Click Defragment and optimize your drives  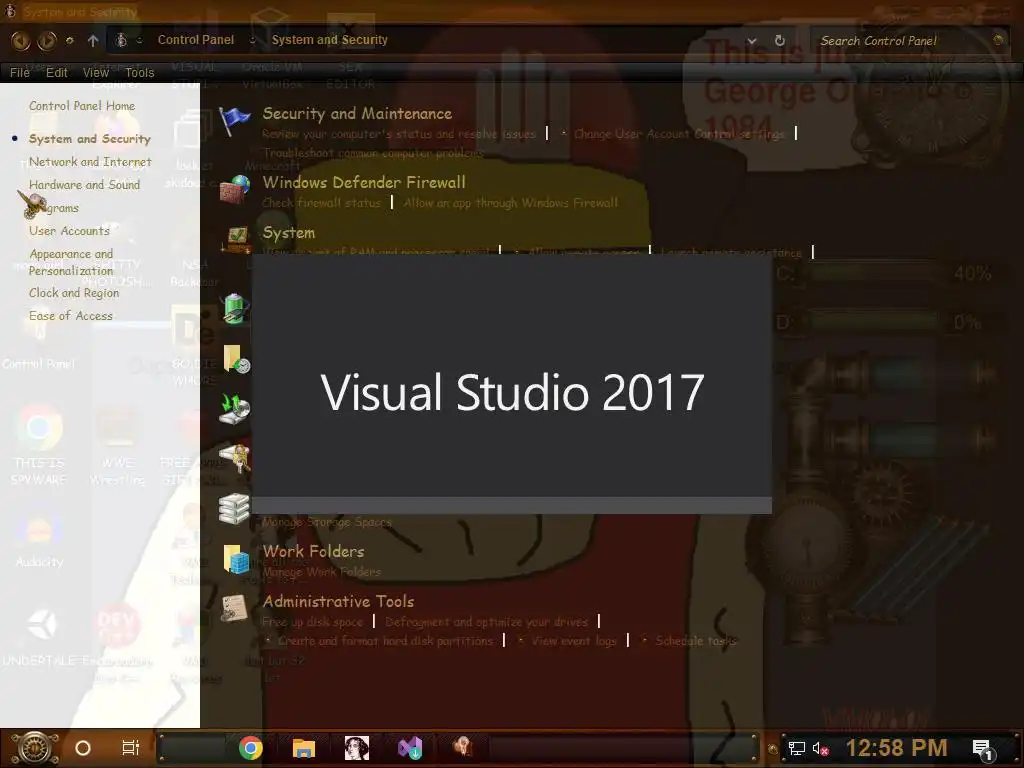click(487, 622)
